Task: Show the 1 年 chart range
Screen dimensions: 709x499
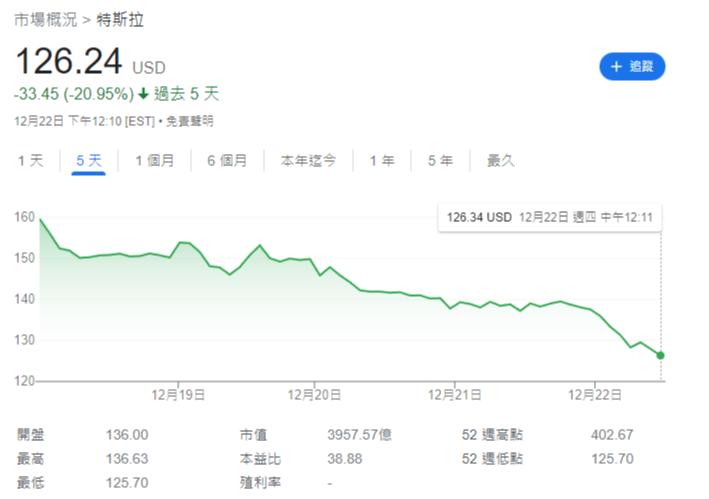Action: [381, 160]
